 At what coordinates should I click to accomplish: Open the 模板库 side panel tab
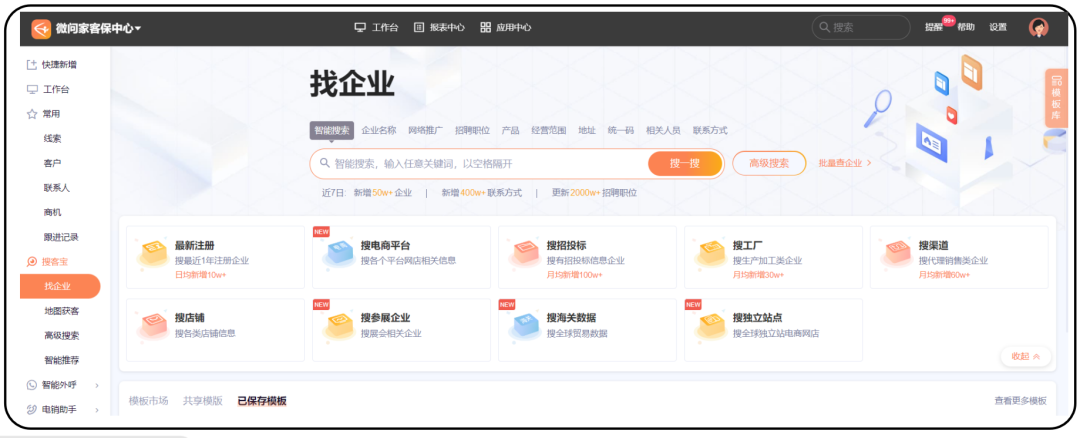(1055, 98)
